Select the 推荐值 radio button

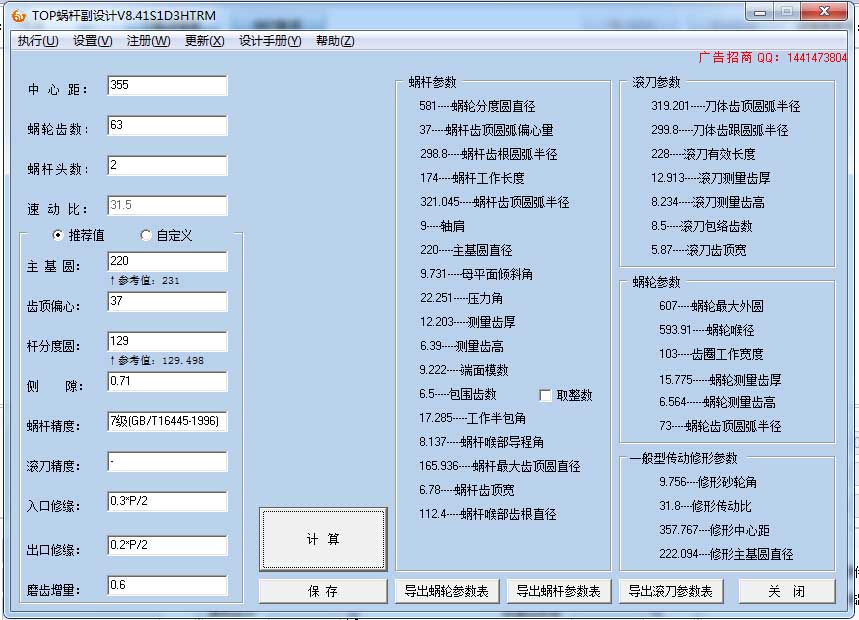tap(58, 235)
